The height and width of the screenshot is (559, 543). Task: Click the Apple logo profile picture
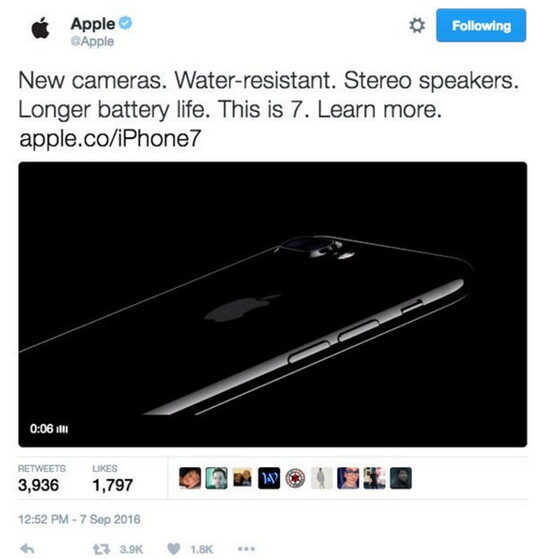pyautogui.click(x=40, y=28)
